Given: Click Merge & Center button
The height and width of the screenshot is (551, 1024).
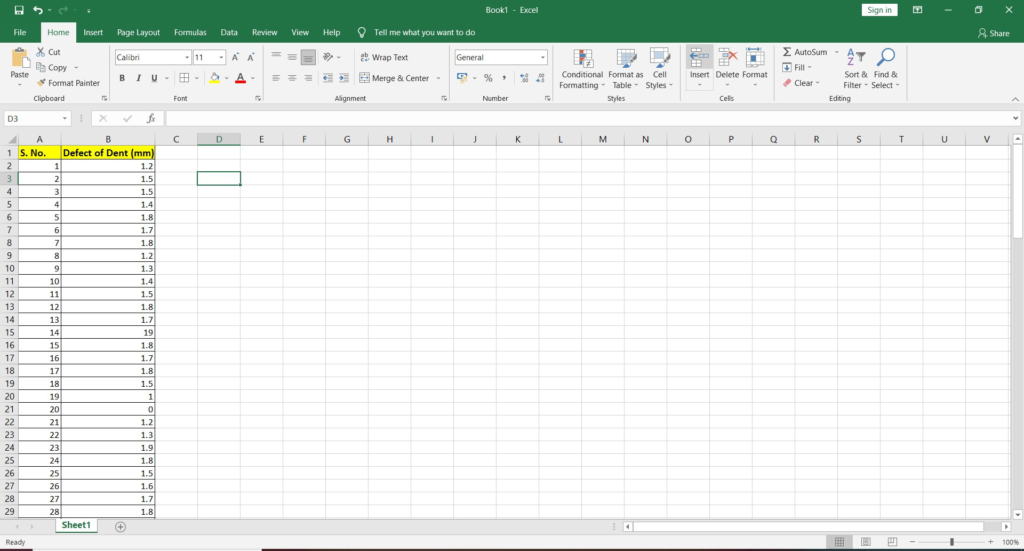Looking at the screenshot, I should coord(394,78).
